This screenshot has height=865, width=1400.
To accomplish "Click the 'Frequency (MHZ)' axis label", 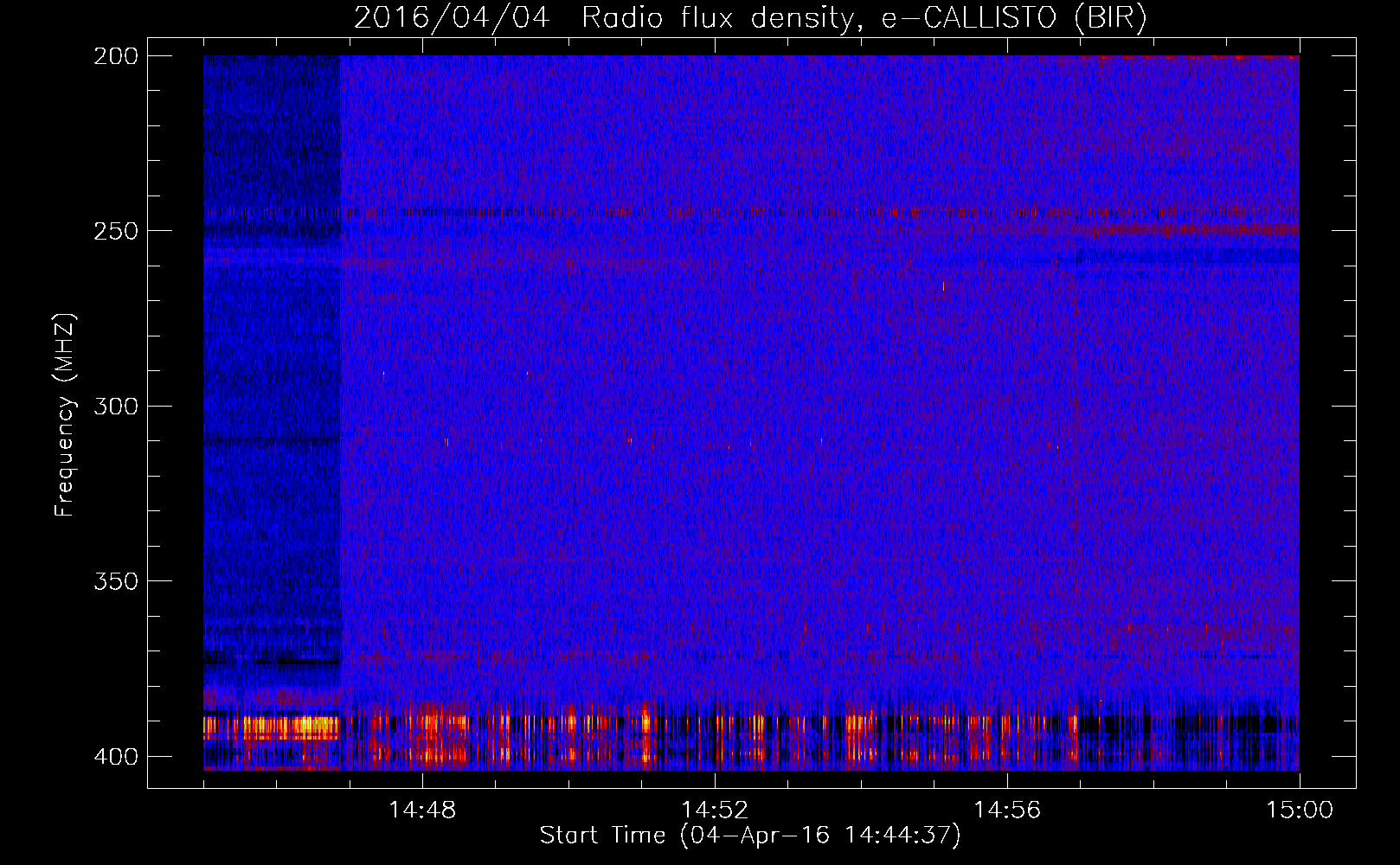I will pos(66,414).
